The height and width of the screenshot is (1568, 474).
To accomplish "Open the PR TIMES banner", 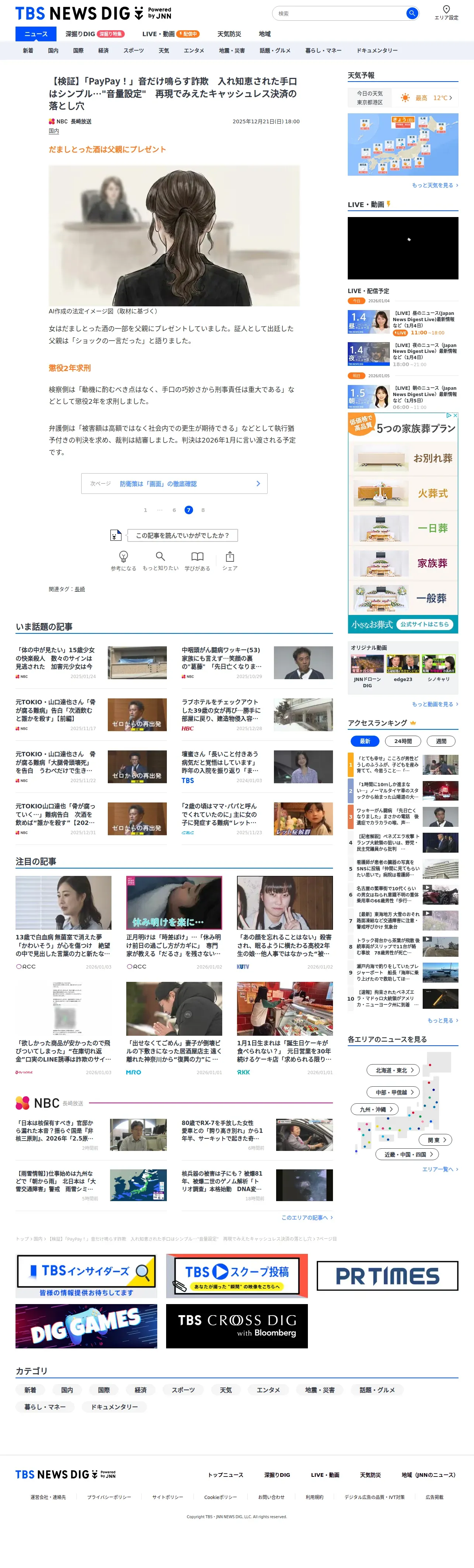I will pos(387,1275).
